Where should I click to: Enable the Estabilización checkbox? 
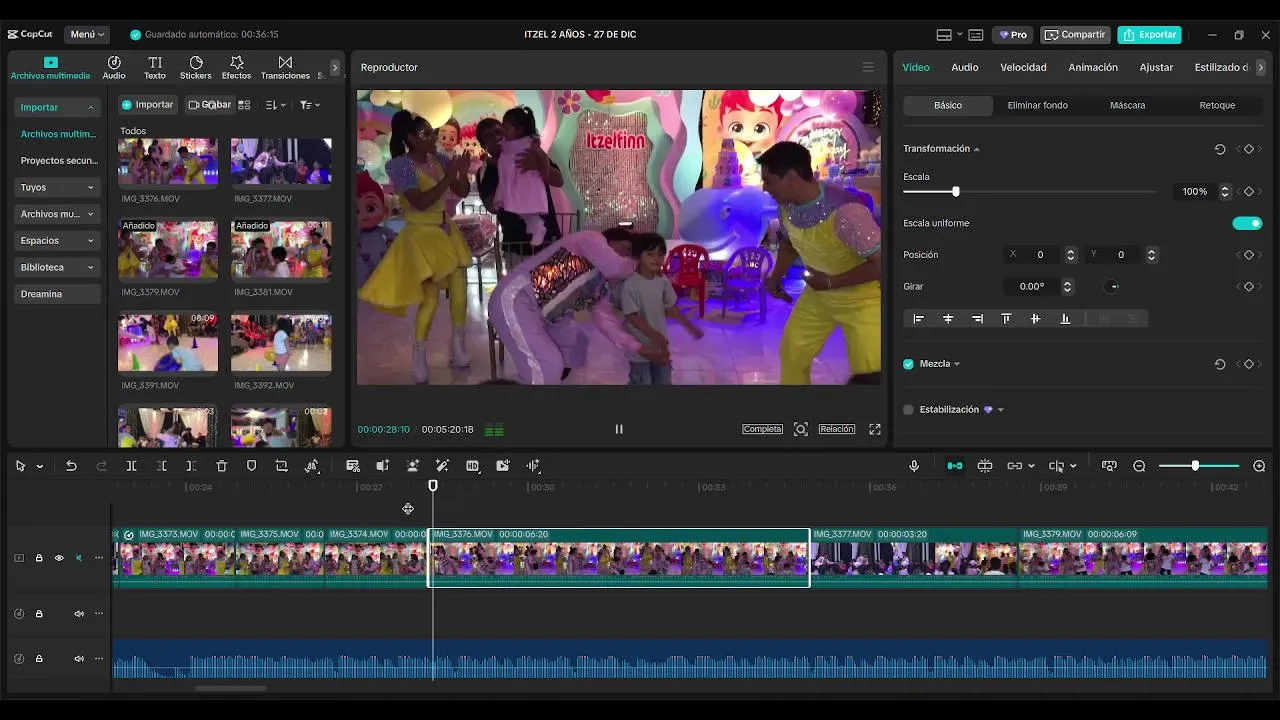click(x=908, y=410)
